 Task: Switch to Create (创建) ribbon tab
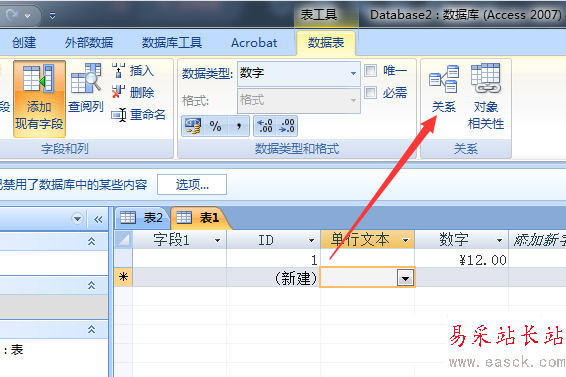24,43
